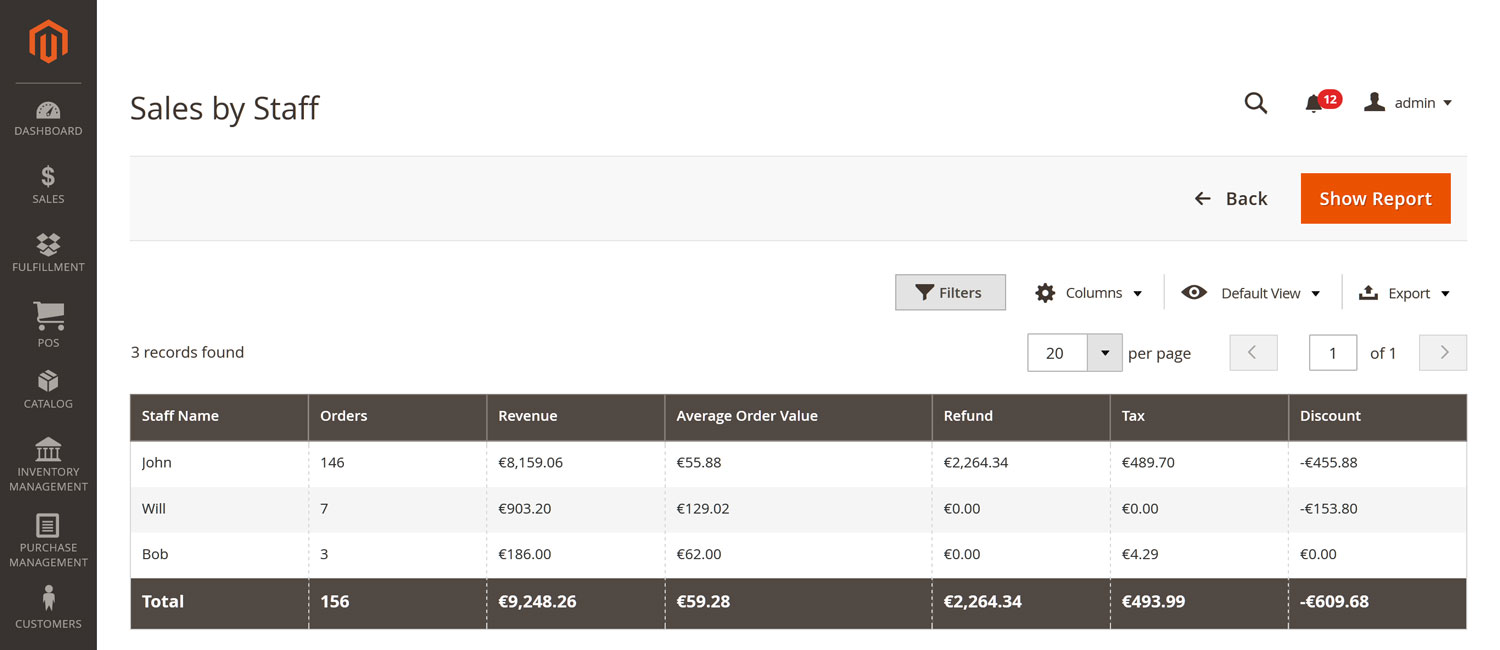
Task: Expand the admin account dropdown
Action: coord(1408,103)
